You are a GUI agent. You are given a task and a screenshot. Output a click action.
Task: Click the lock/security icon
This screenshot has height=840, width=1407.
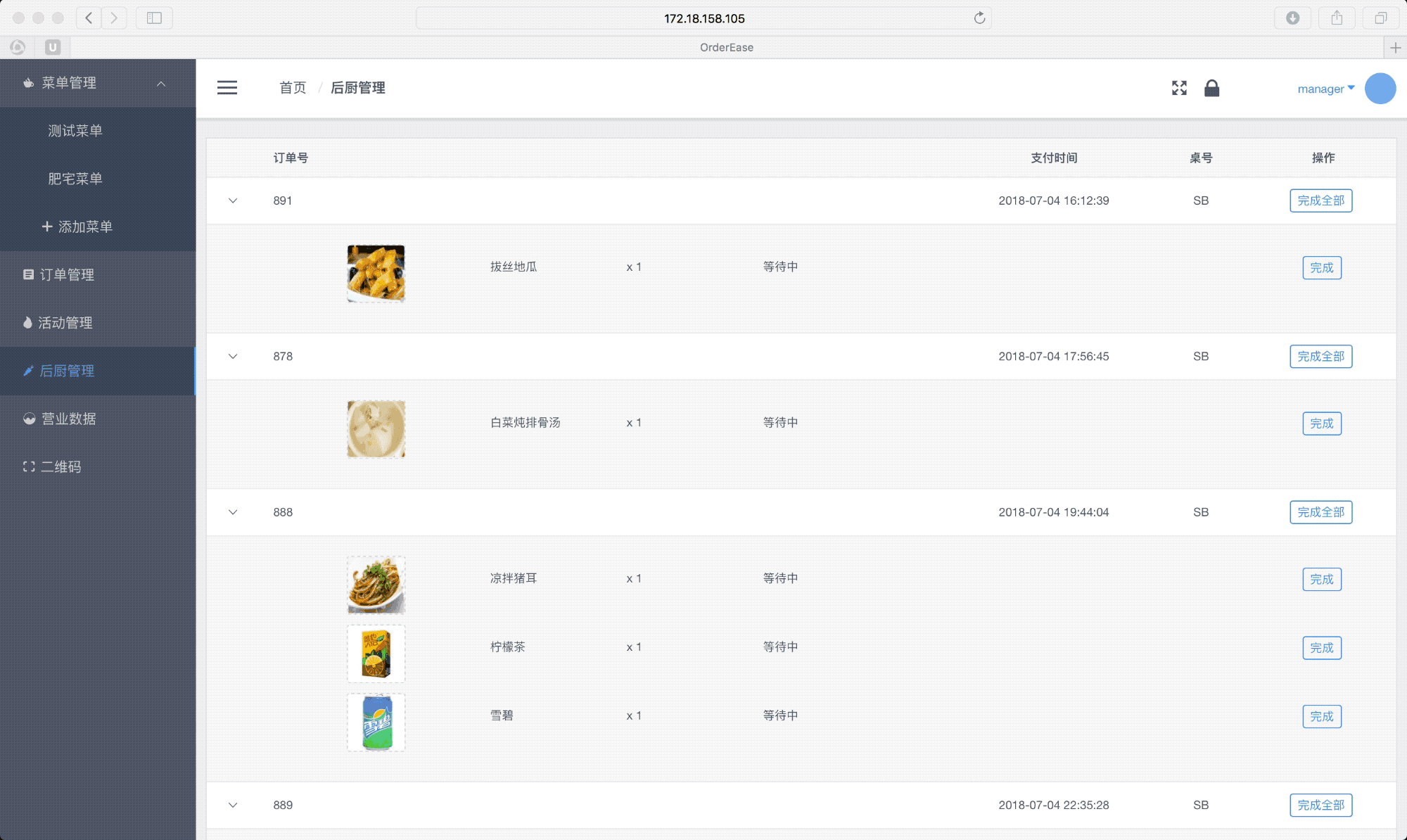pyautogui.click(x=1212, y=88)
